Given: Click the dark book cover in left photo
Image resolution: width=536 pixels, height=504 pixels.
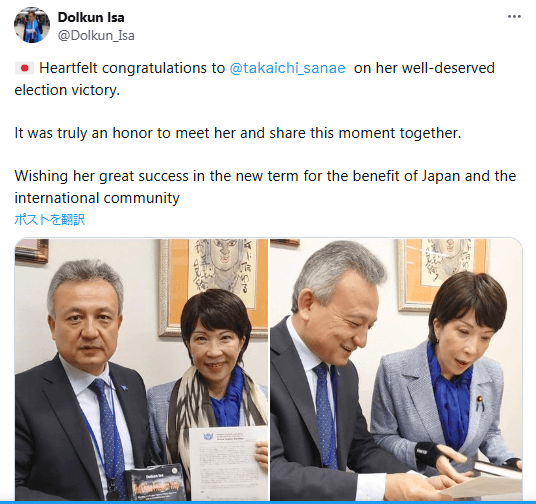Looking at the screenshot, I should pyautogui.click(x=155, y=483).
